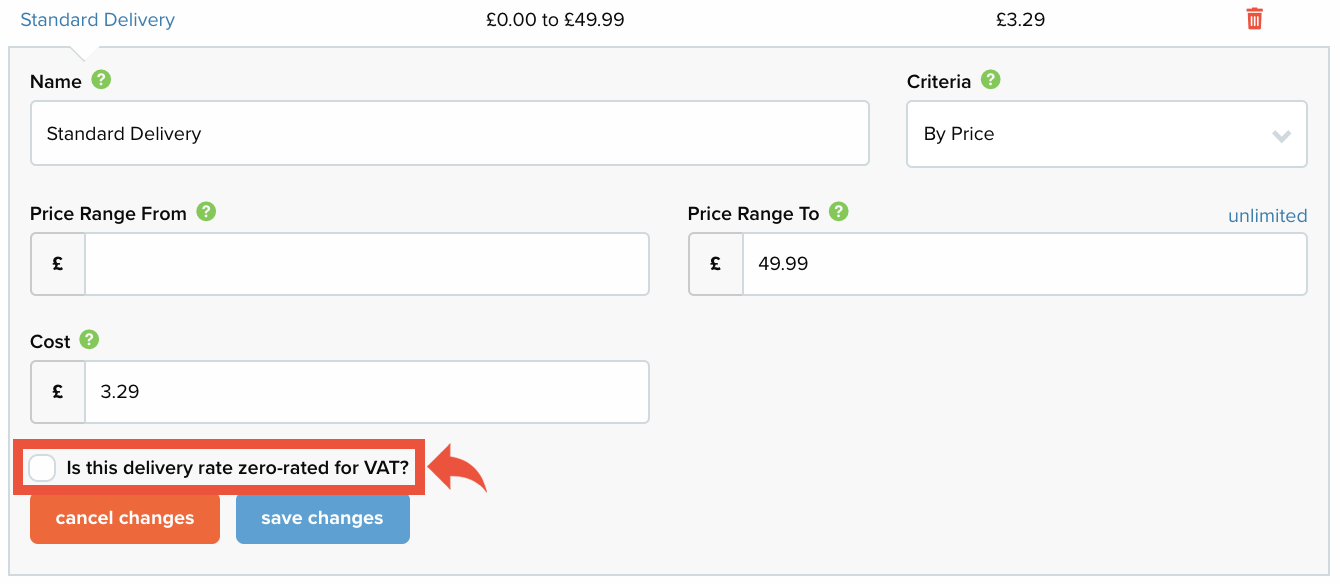This screenshot has width=1340, height=584.
Task: Open the help tooltip next to Name
Action: pyautogui.click(x=101, y=79)
